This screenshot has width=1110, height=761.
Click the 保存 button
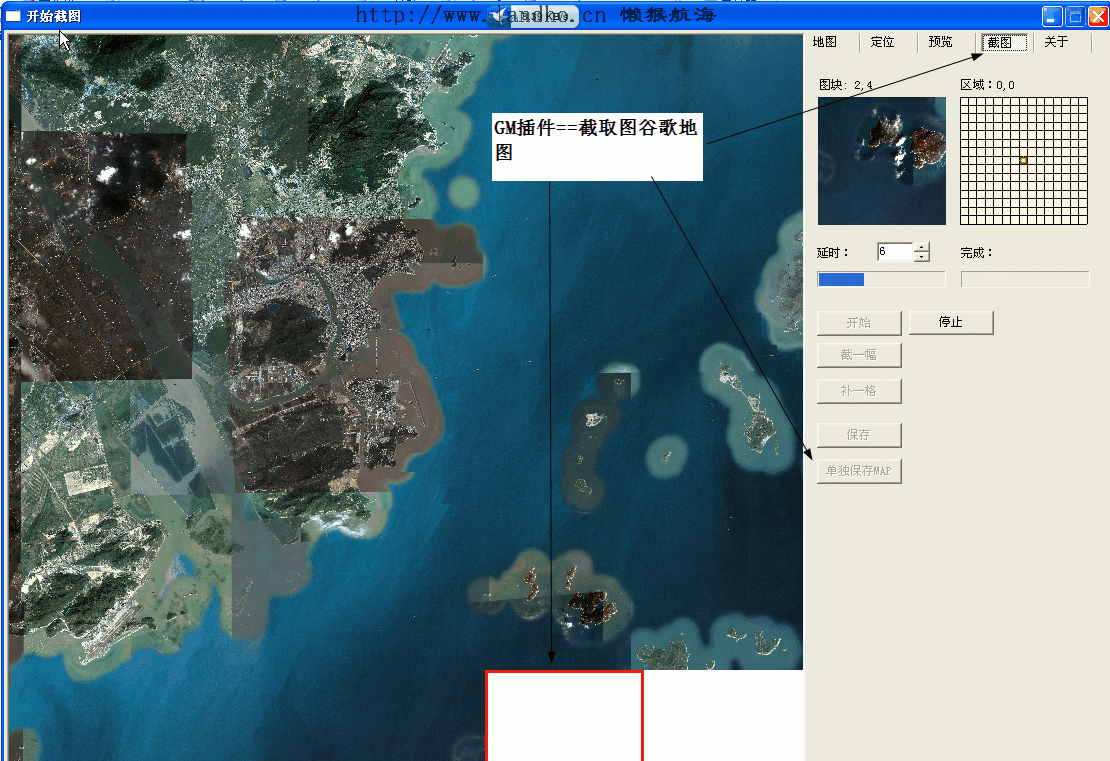click(859, 435)
